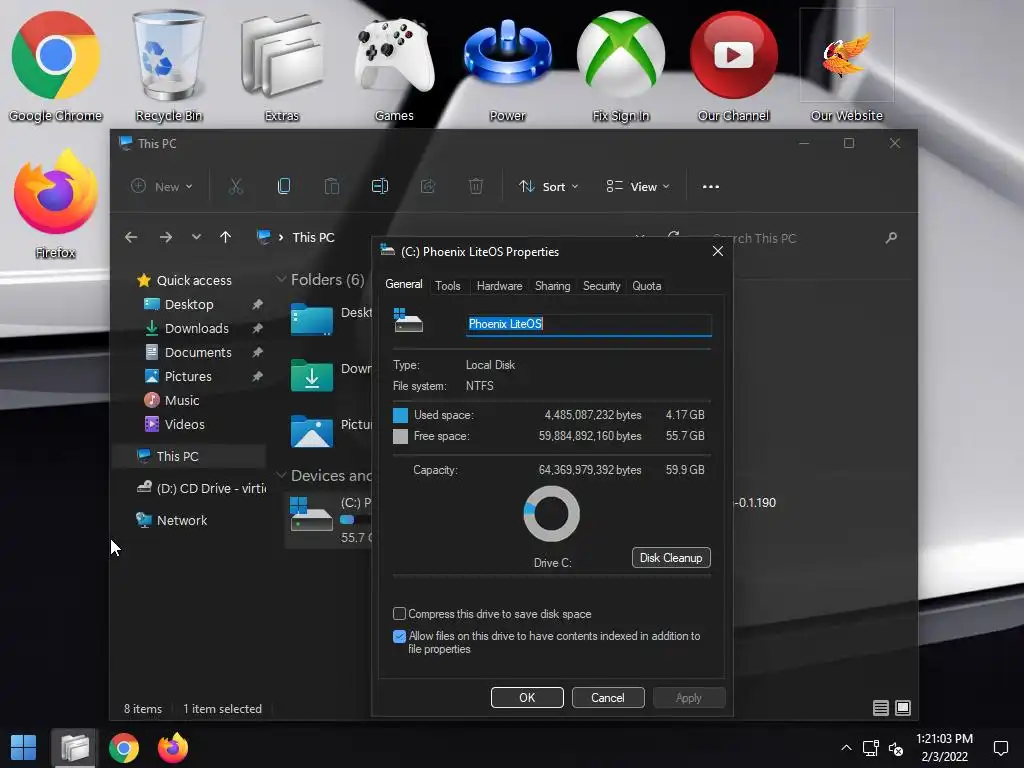Click the drive name input field
Screen dimensions: 1024x768
pyautogui.click(x=588, y=325)
